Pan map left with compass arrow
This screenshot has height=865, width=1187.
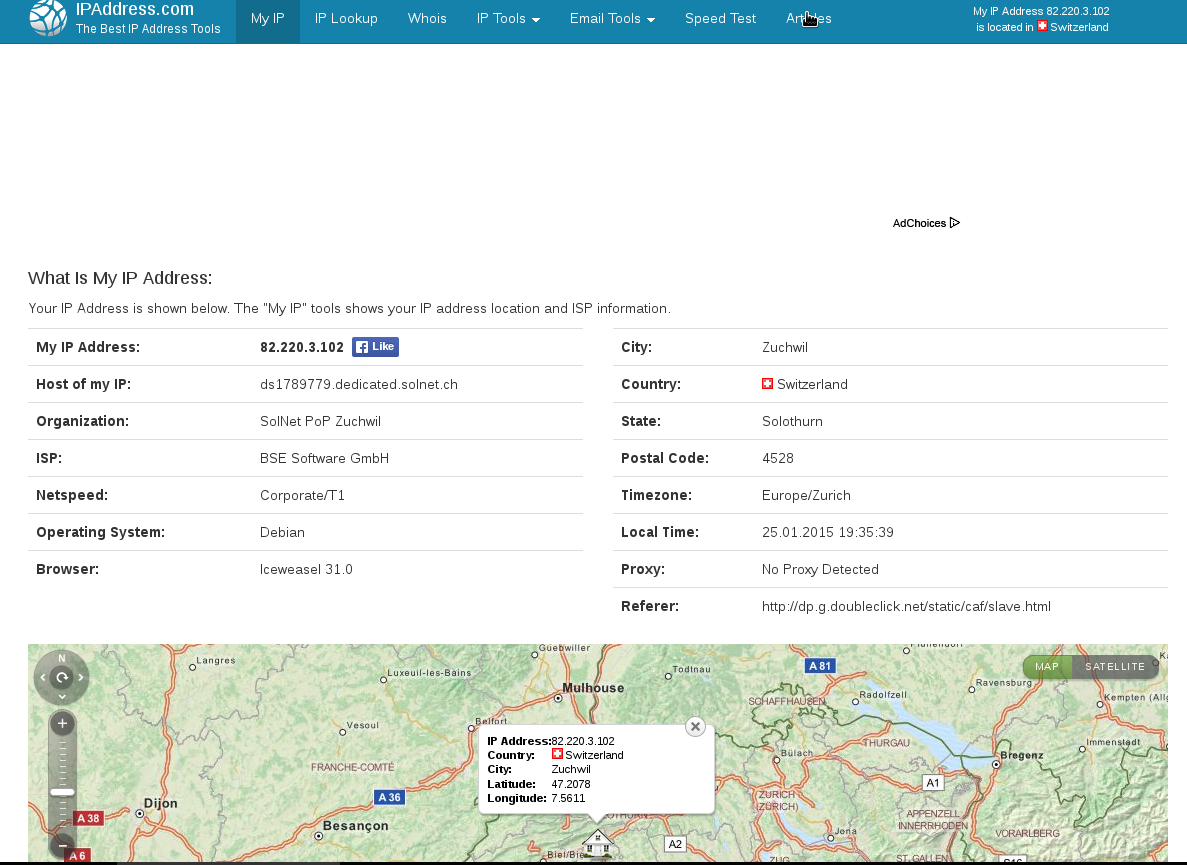click(42, 677)
